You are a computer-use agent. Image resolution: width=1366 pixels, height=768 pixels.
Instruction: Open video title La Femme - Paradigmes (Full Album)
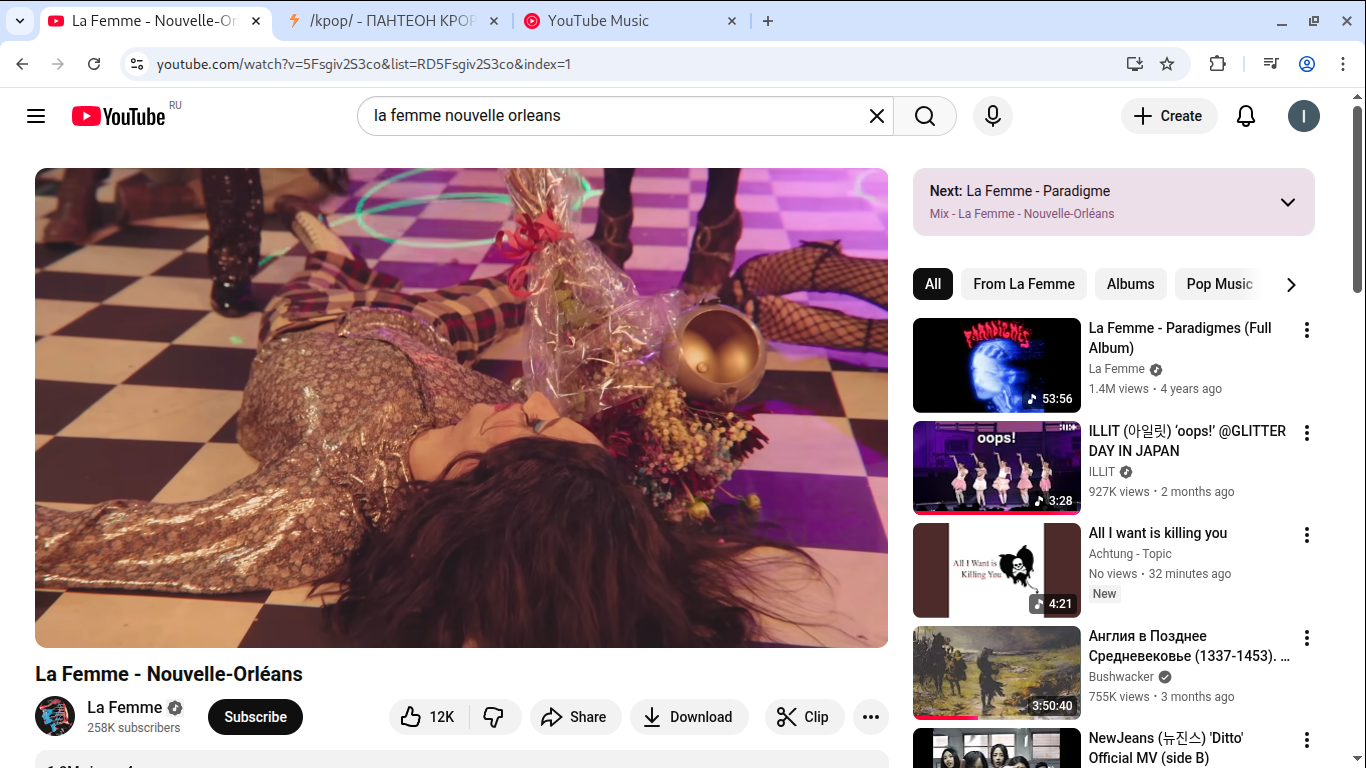pos(1180,338)
